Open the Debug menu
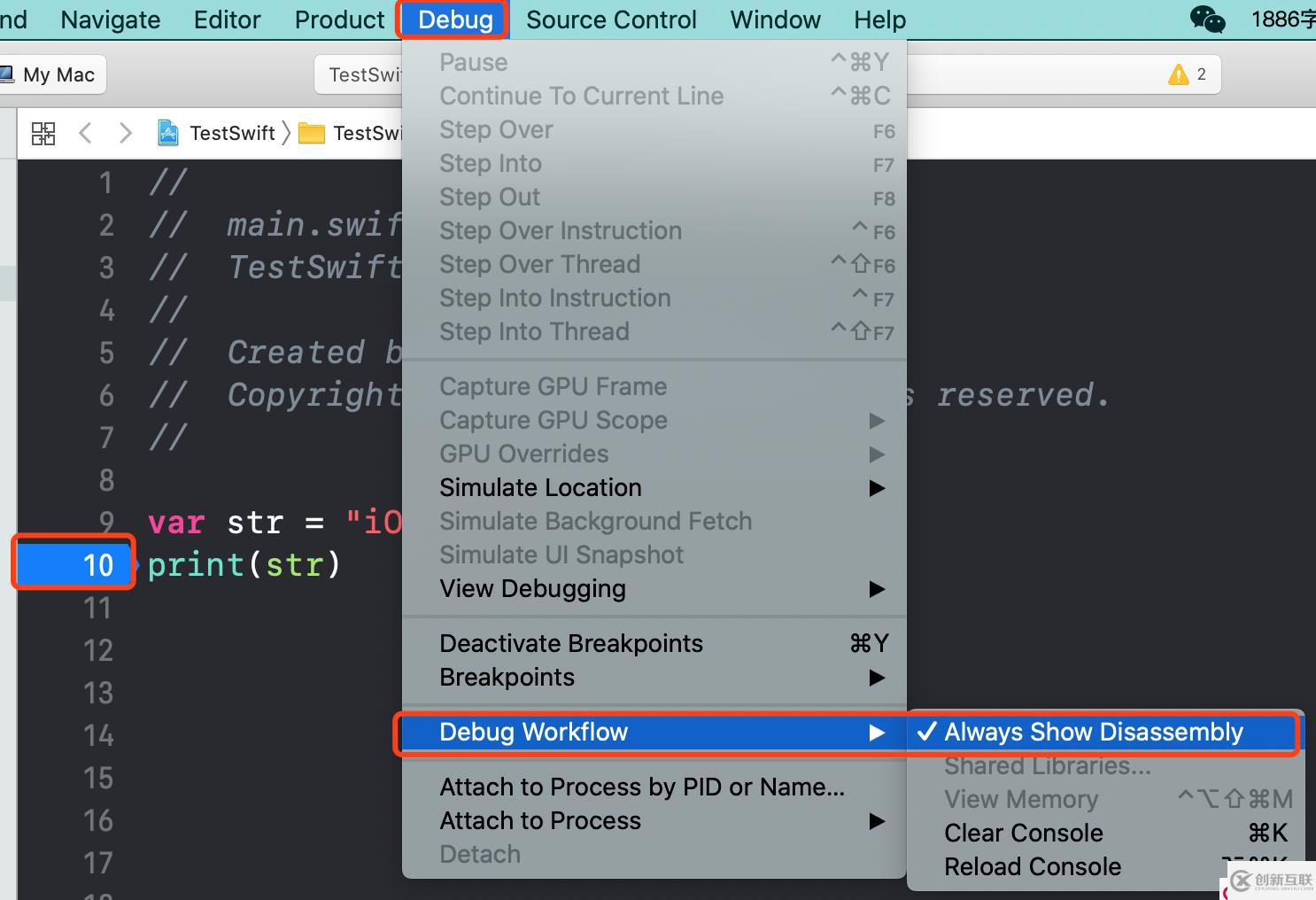The image size is (1316, 900). tap(454, 19)
